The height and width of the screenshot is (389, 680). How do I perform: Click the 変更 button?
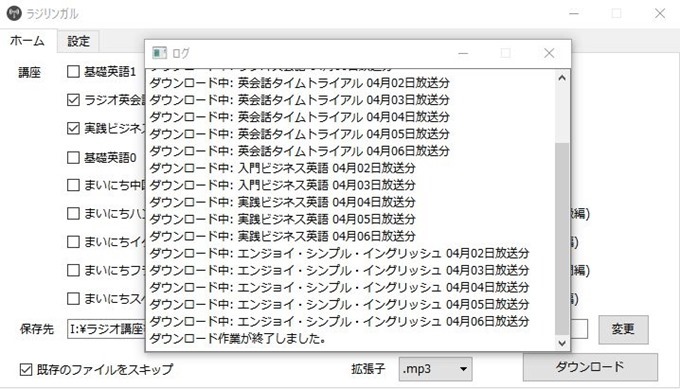tap(623, 329)
